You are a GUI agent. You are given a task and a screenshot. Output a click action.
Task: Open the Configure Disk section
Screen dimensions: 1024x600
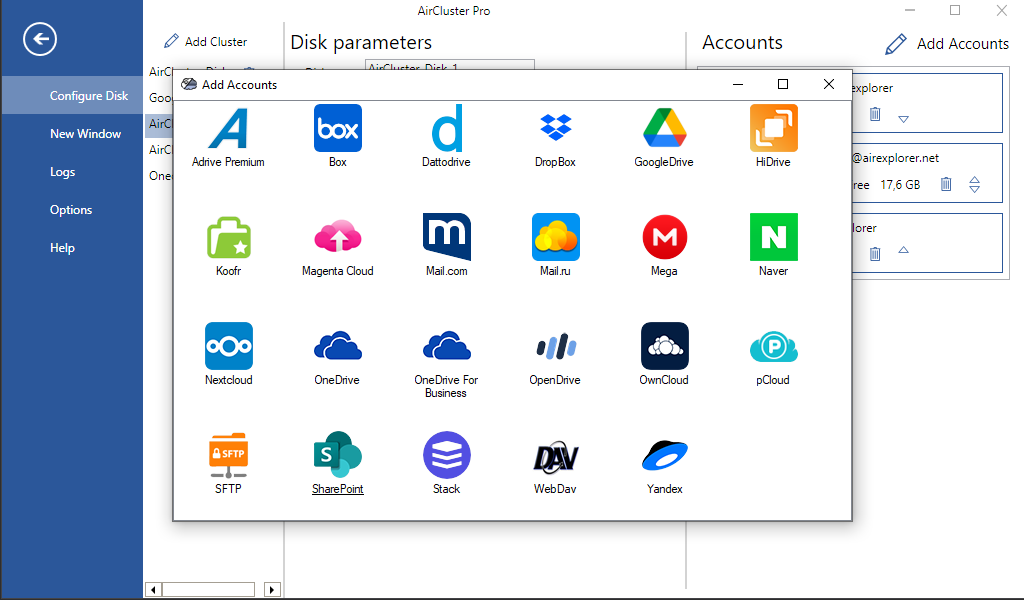(72, 95)
